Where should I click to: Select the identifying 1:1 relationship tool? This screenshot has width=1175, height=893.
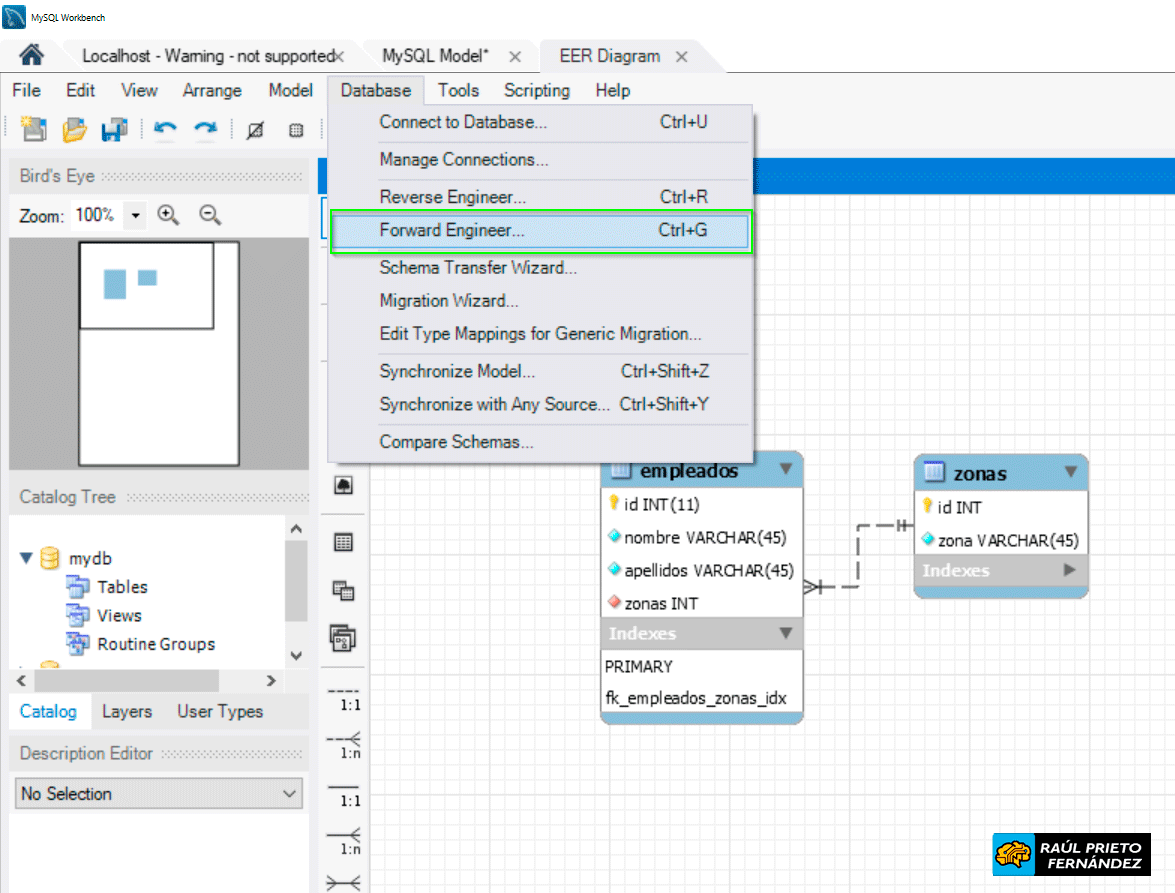344,794
